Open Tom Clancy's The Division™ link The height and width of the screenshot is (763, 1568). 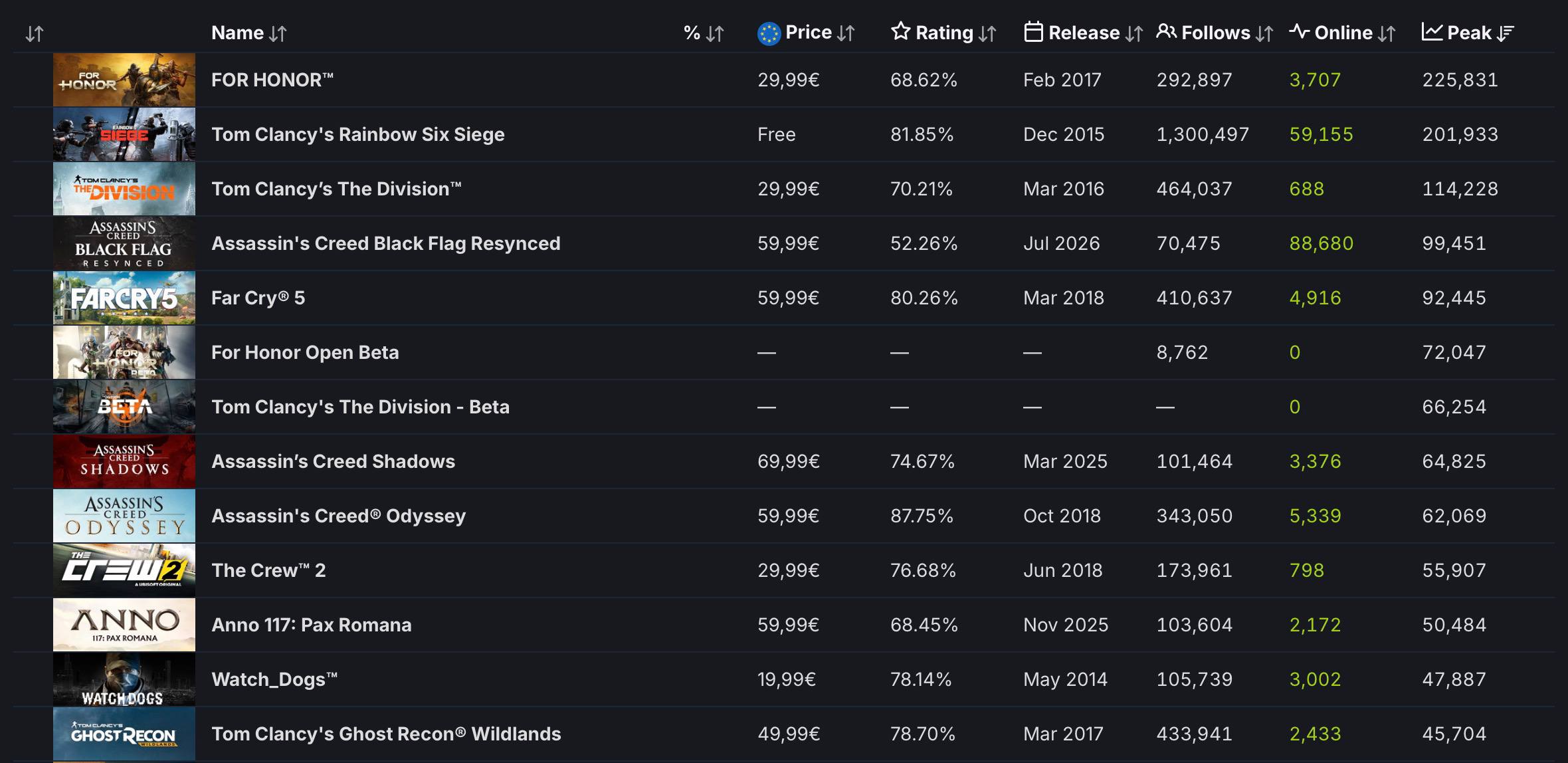336,189
